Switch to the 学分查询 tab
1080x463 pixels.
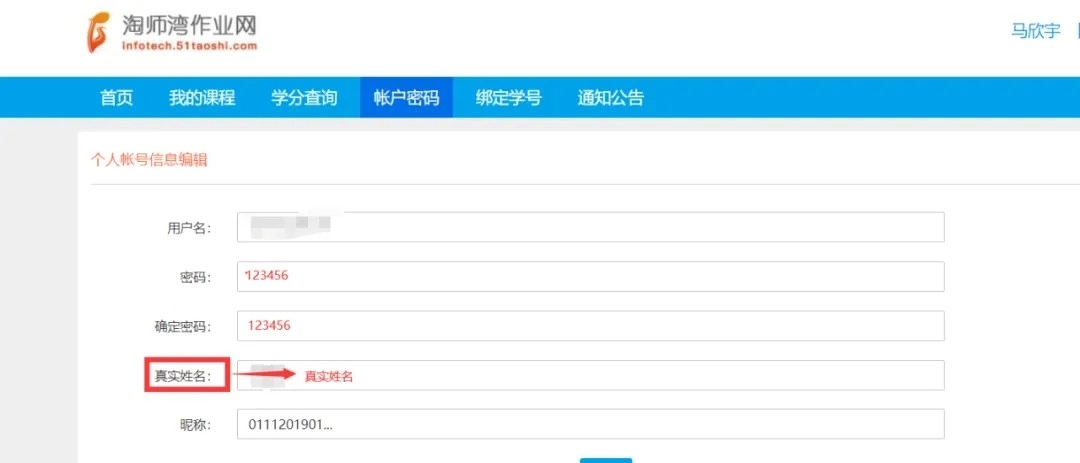pyautogui.click(x=304, y=98)
